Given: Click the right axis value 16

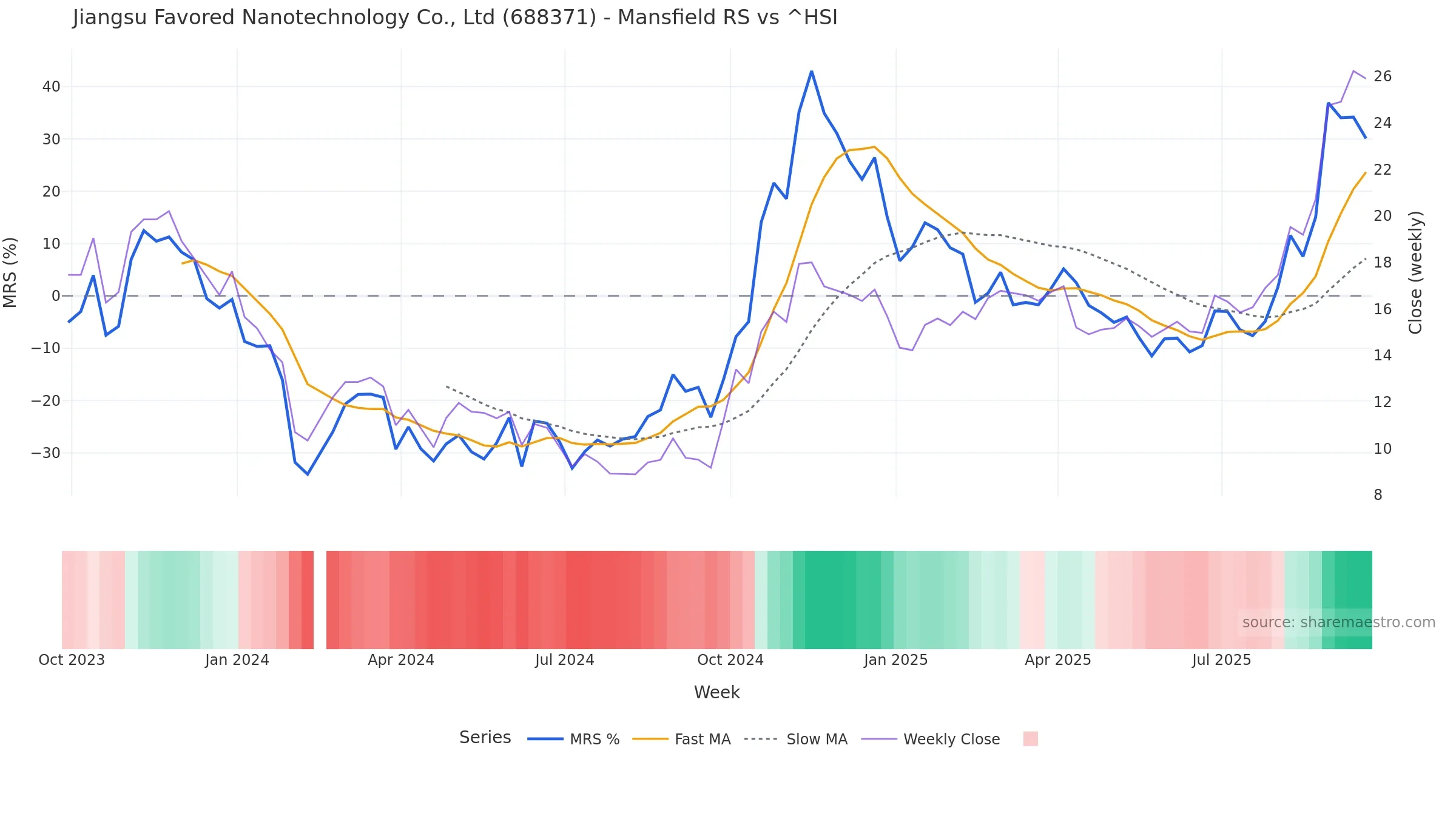Looking at the screenshot, I should click(1383, 309).
